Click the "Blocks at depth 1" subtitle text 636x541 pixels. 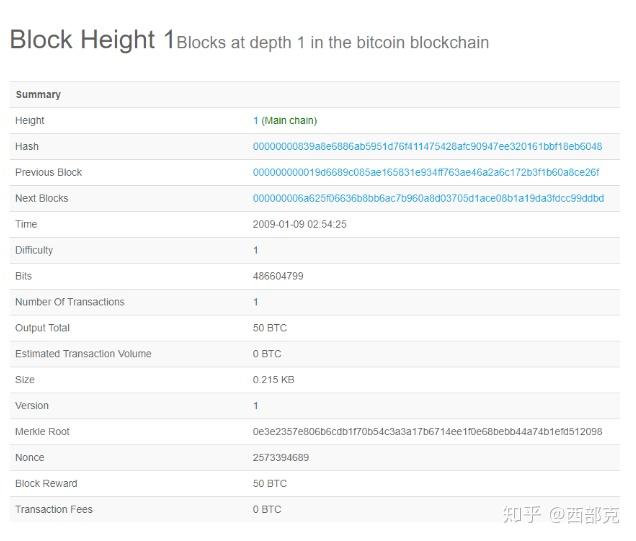(333, 43)
